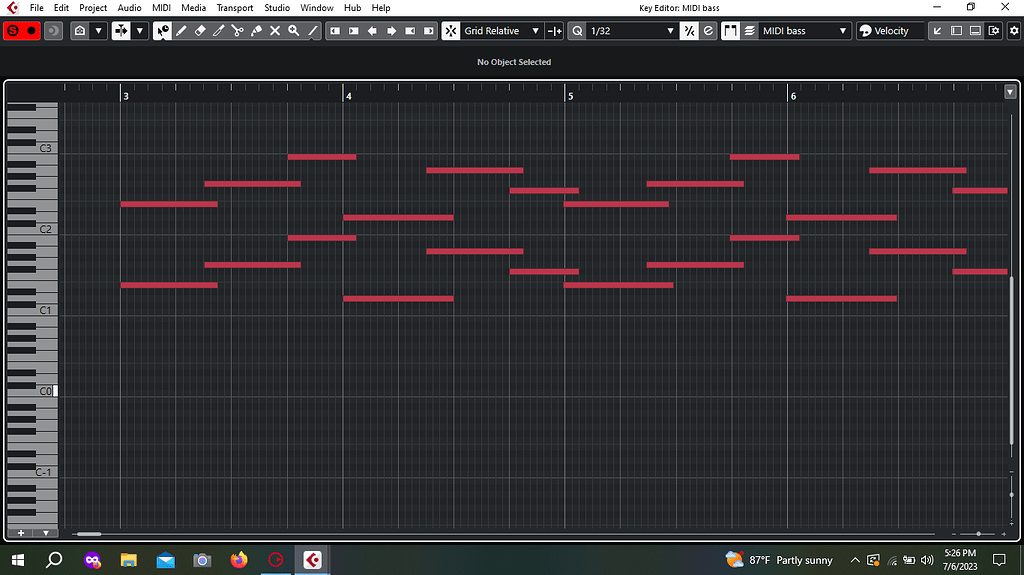This screenshot has height=575, width=1024.
Task: Toggle Snap to Zero Crossing style icon
Action: [x=554, y=31]
